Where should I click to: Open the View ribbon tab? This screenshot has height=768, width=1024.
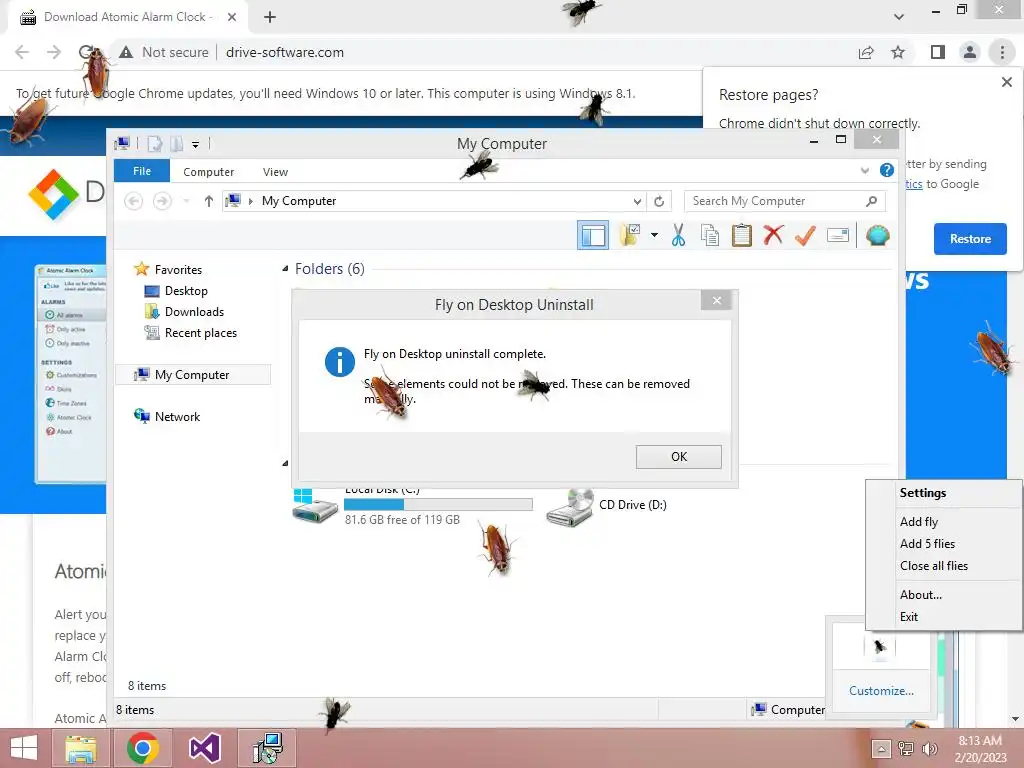(275, 172)
